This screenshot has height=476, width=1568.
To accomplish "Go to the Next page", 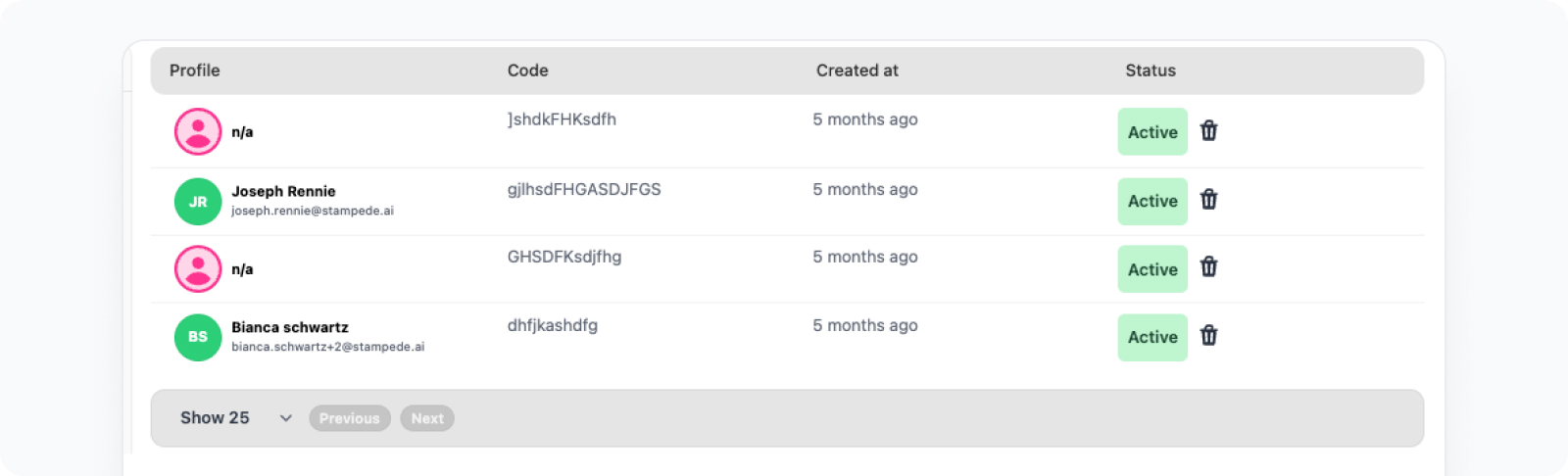I will click(427, 418).
